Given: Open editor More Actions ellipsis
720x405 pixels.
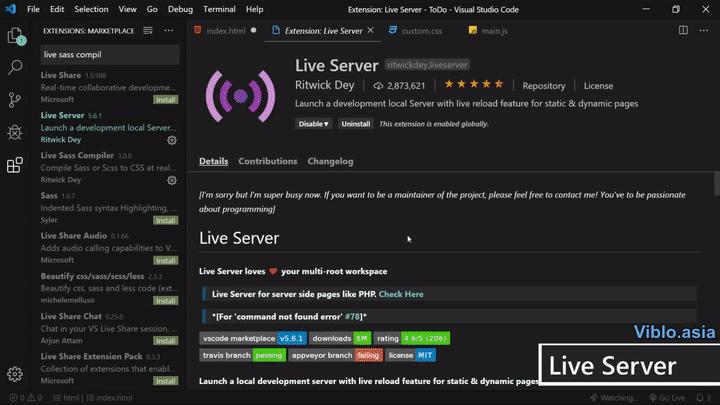Looking at the screenshot, I should (x=704, y=30).
